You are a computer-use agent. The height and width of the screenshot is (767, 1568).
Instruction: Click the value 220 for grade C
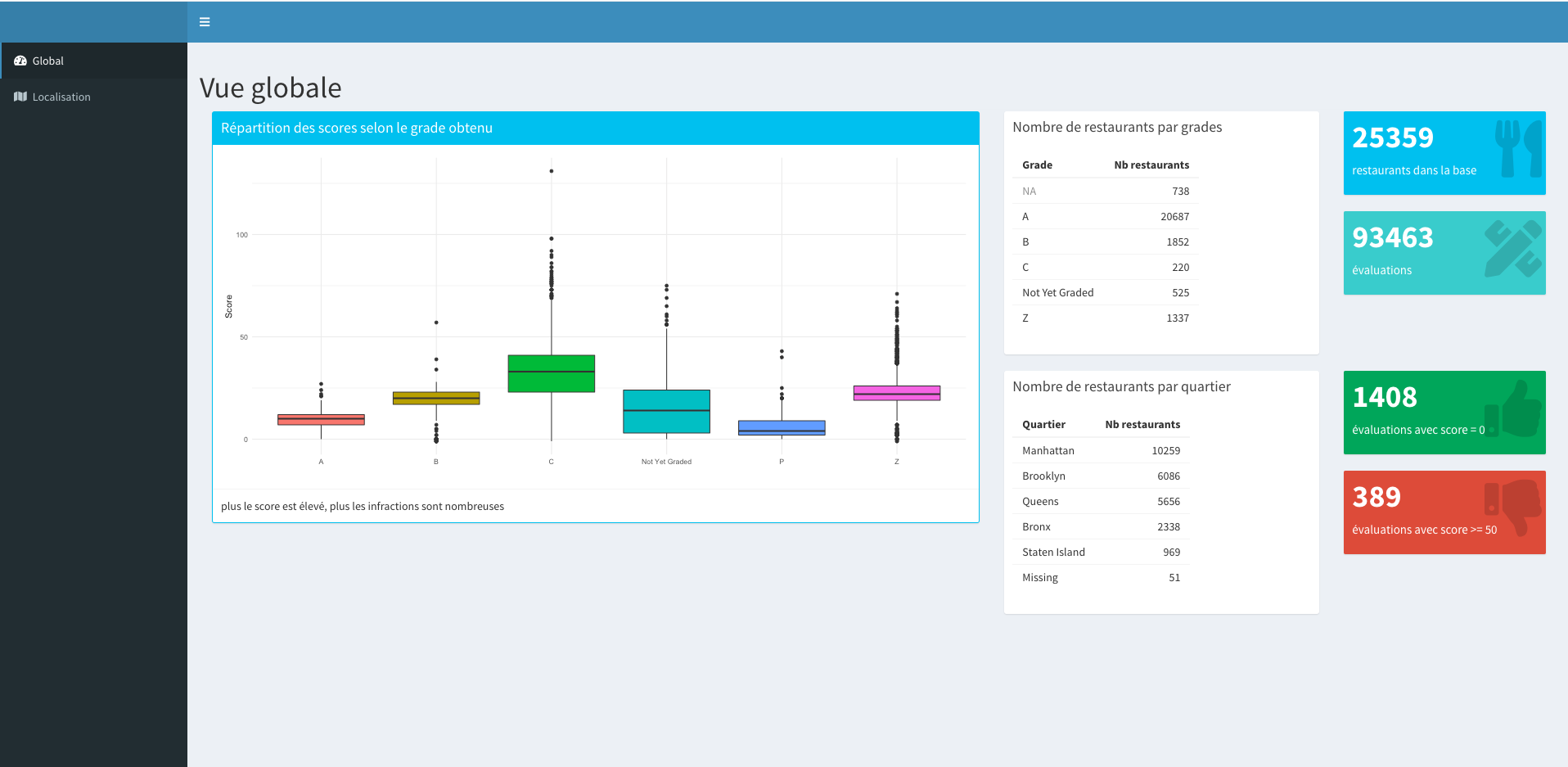pyautogui.click(x=1180, y=267)
